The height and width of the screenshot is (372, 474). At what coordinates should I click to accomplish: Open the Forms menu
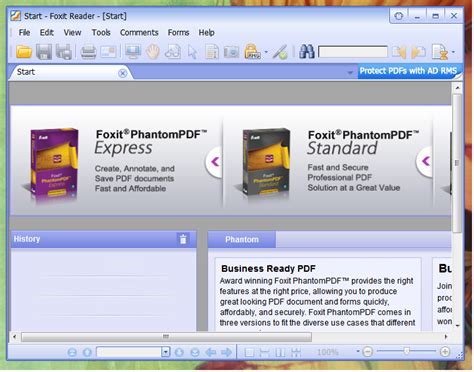click(x=178, y=32)
